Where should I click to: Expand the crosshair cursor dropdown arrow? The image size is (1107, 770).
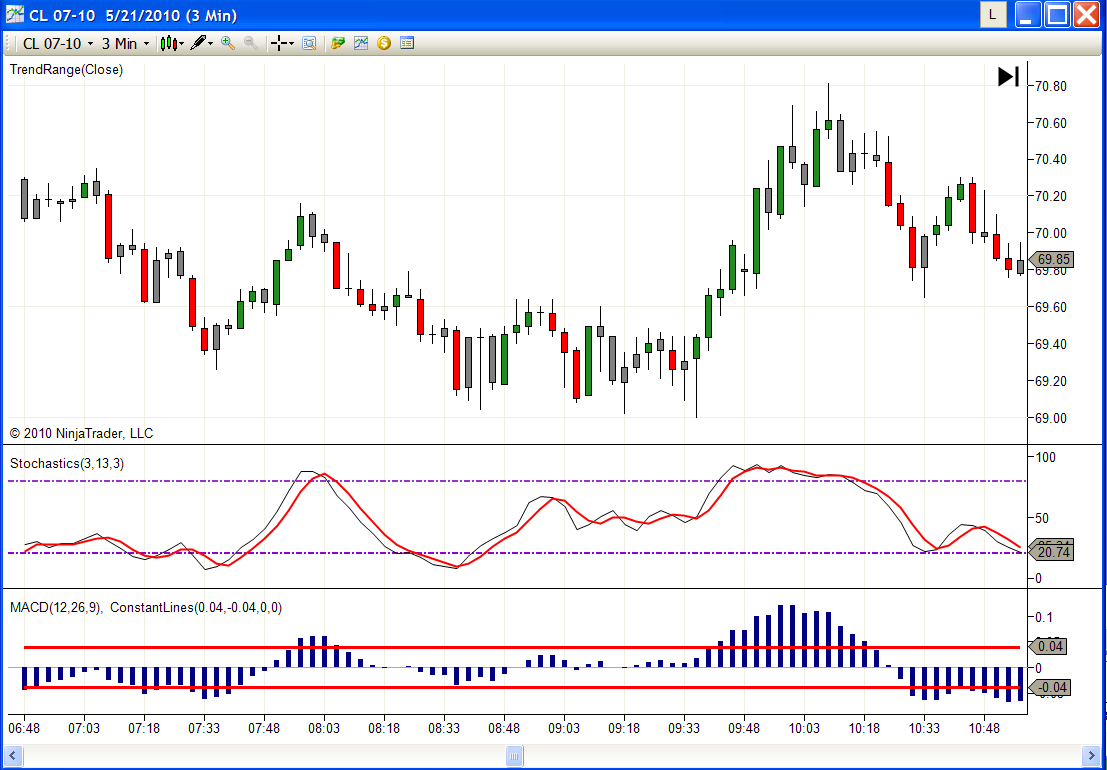click(x=291, y=44)
